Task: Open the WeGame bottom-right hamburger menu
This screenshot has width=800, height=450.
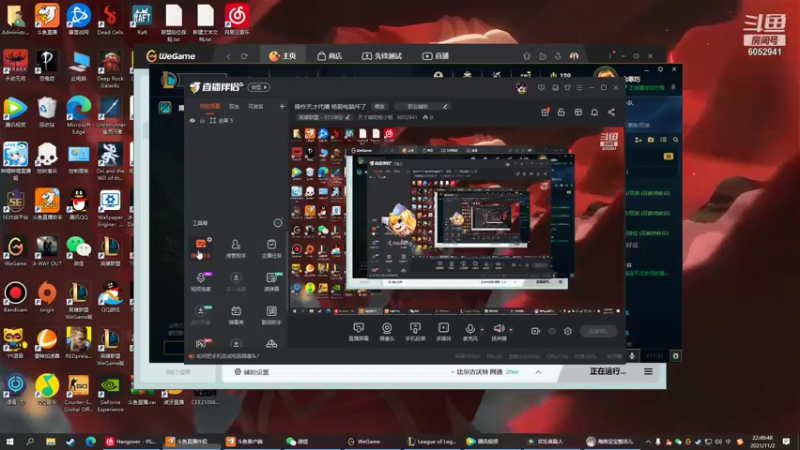Action: 648,371
